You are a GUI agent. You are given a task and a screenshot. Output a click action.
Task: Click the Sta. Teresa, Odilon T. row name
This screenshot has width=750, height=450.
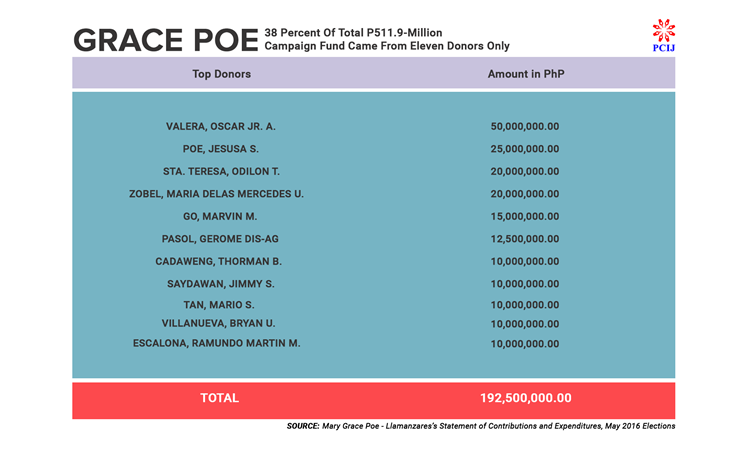click(221, 171)
